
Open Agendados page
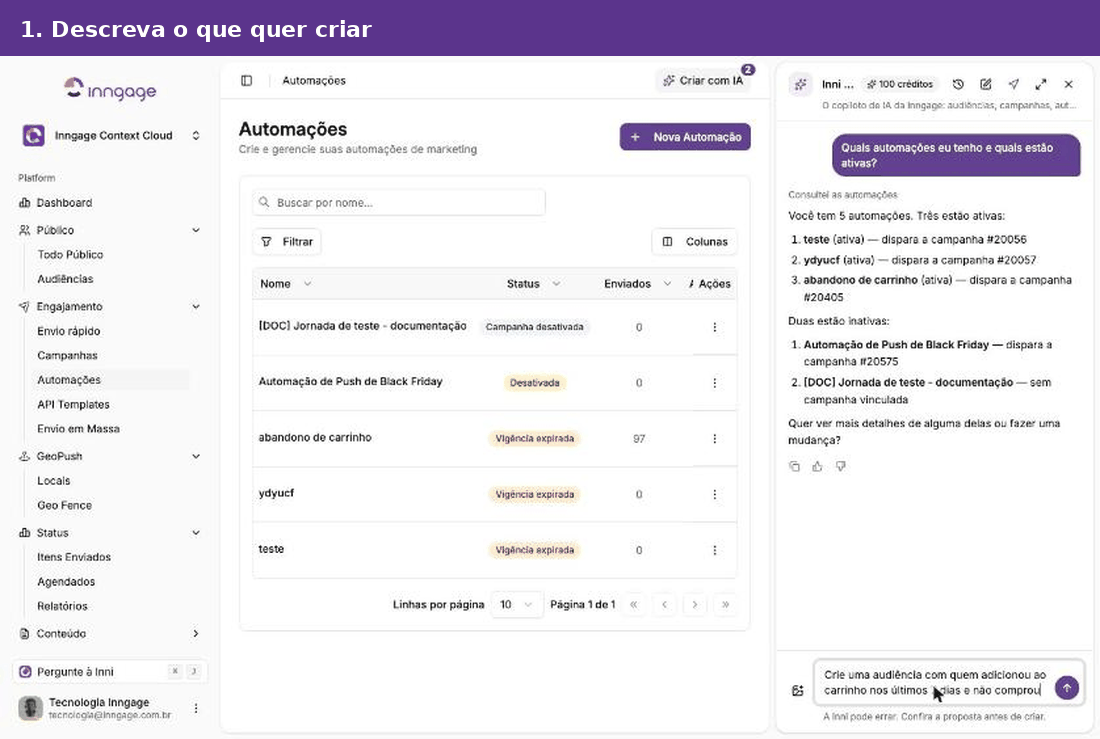coord(66,582)
